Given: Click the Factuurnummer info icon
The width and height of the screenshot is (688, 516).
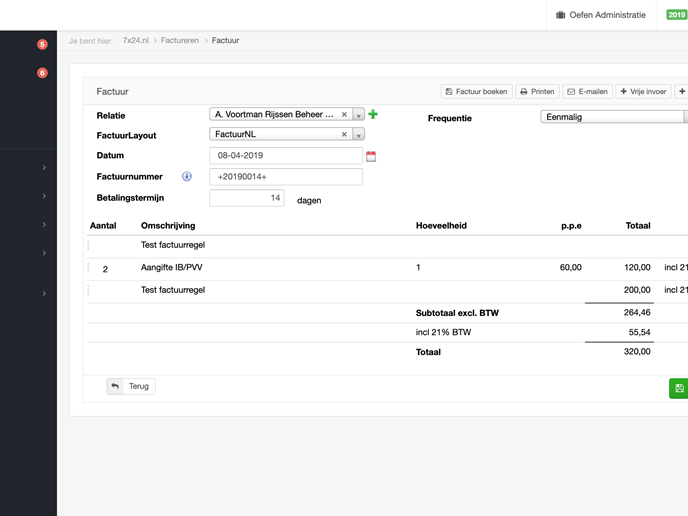Looking at the screenshot, I should point(187,177).
